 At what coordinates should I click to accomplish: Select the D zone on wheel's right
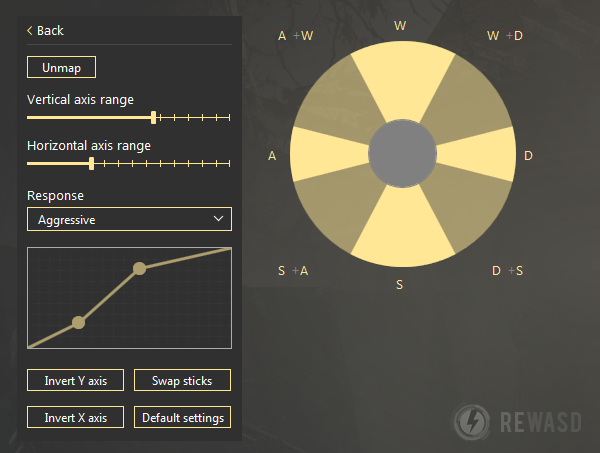click(x=476, y=154)
